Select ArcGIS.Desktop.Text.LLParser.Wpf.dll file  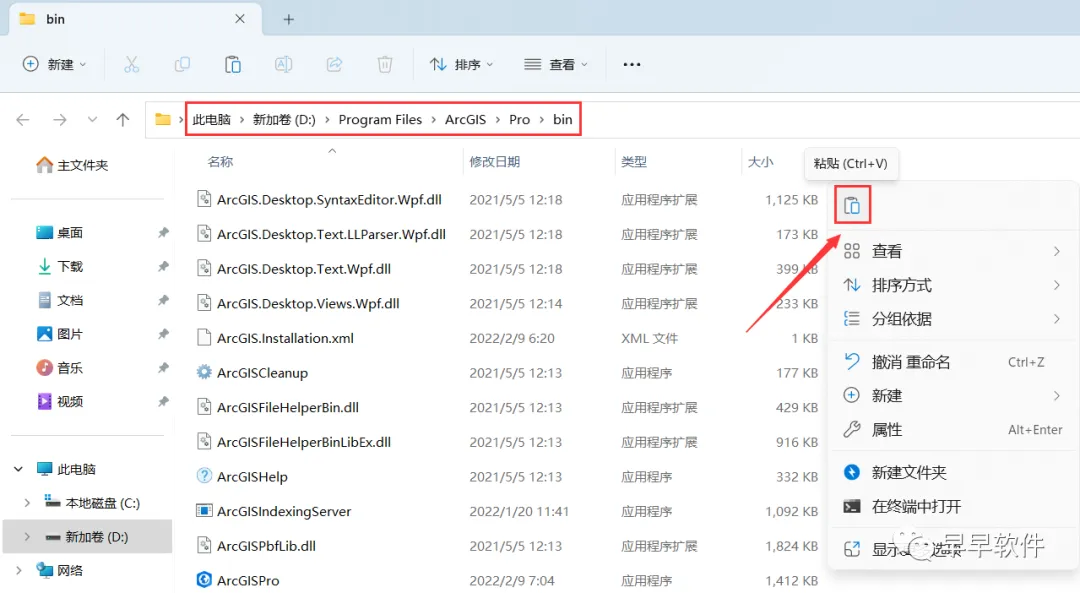[331, 234]
